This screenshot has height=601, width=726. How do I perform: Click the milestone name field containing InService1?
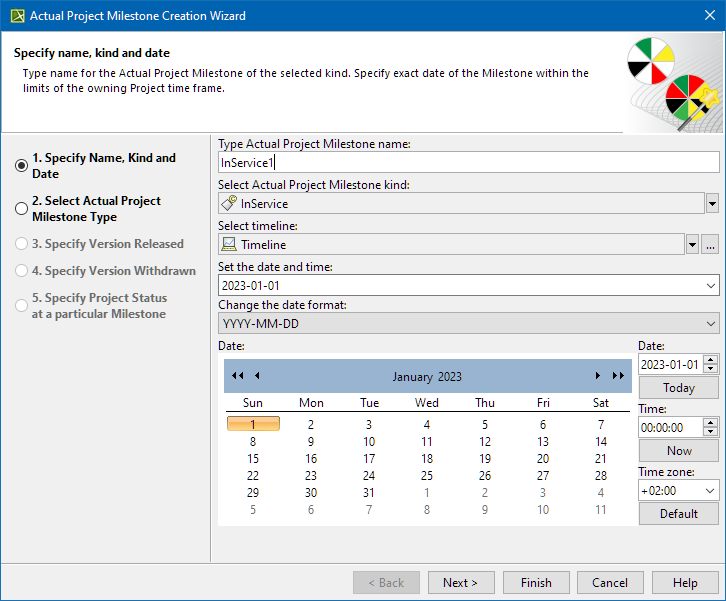point(468,162)
